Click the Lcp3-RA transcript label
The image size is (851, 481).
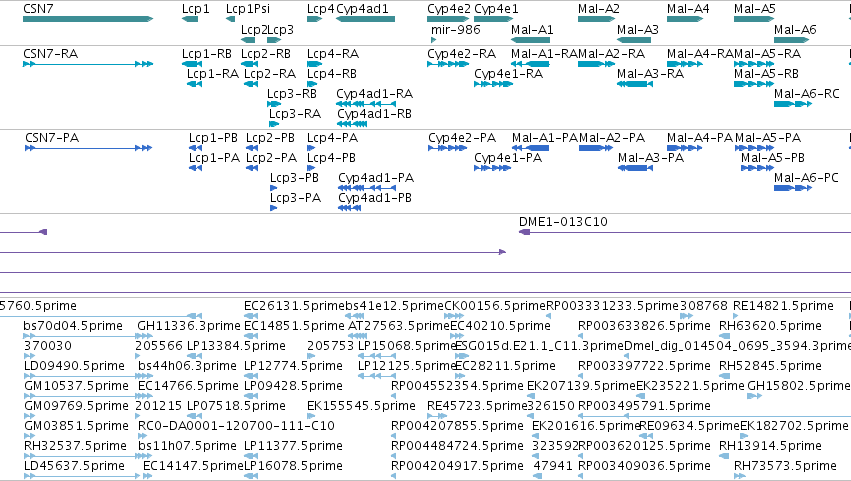pos(295,114)
